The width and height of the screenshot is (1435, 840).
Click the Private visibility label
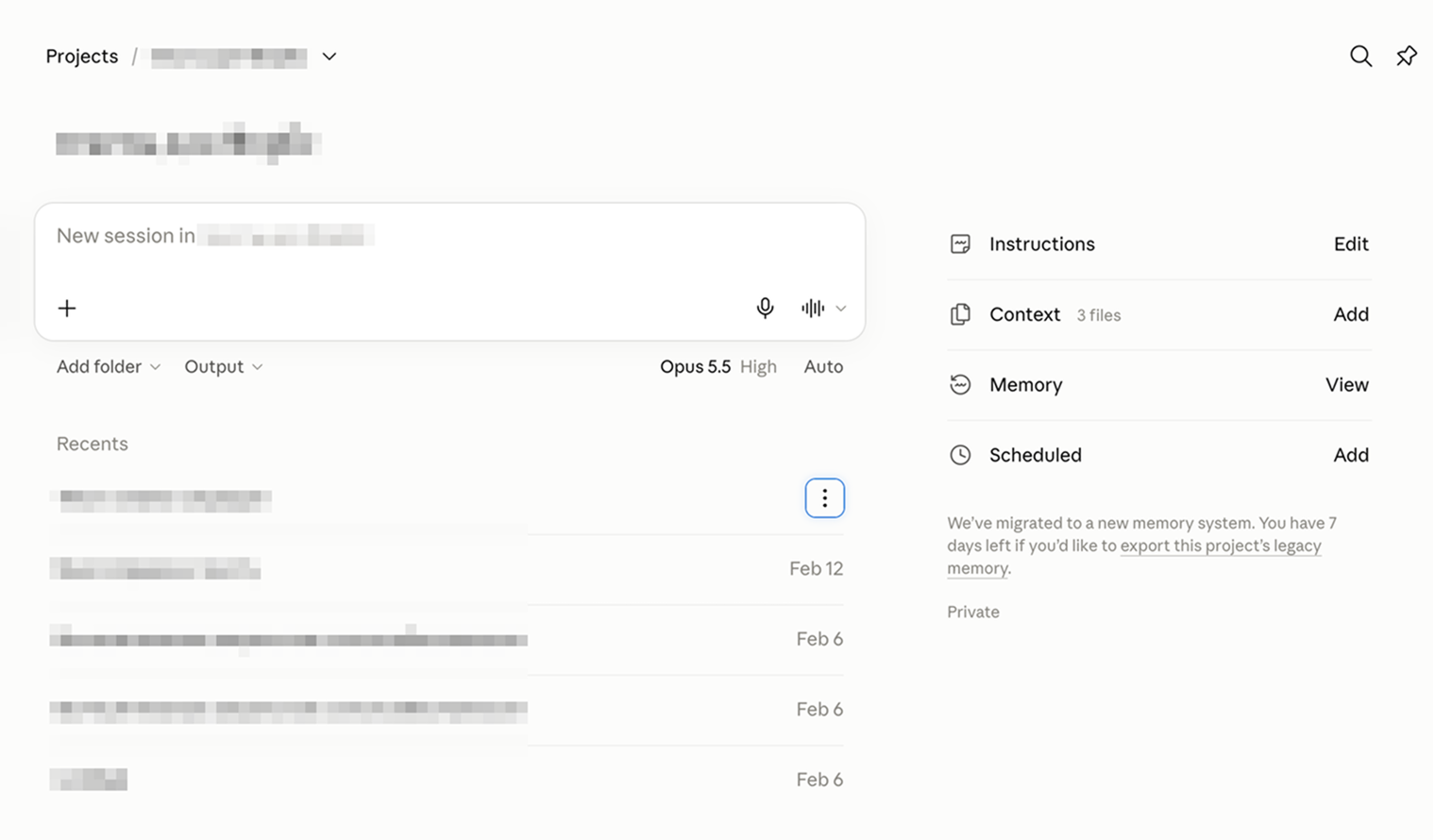[x=973, y=612]
